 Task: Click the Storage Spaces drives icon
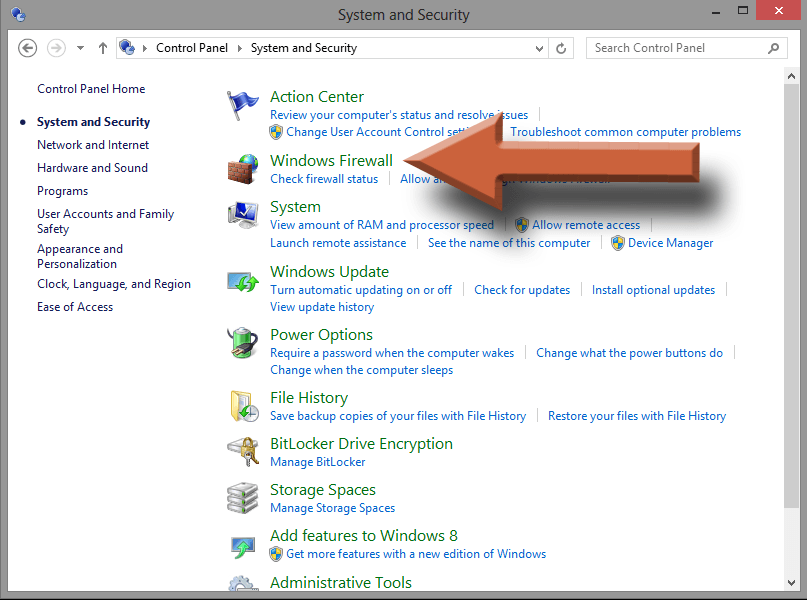[242, 498]
